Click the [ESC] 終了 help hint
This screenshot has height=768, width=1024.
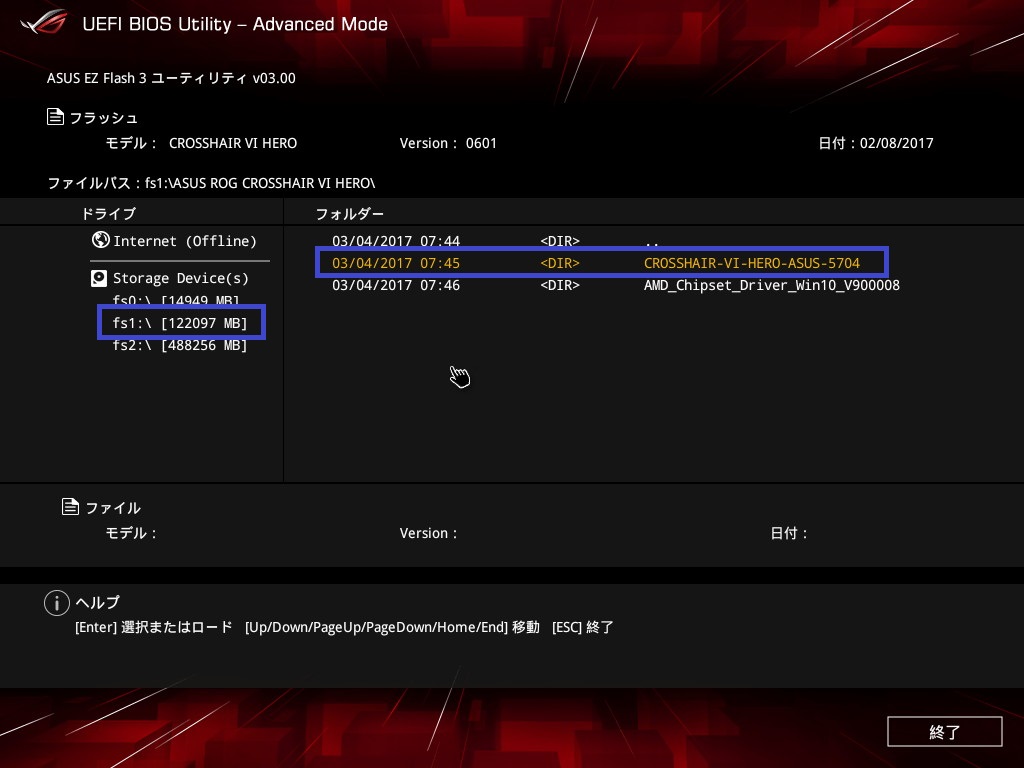pyautogui.click(x=583, y=627)
